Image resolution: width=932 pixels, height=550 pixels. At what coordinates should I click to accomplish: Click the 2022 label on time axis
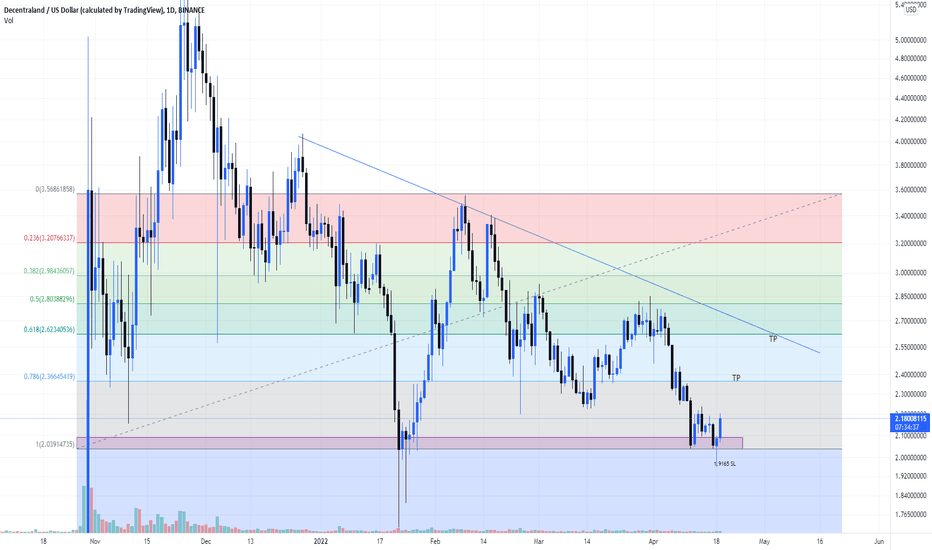pos(320,542)
